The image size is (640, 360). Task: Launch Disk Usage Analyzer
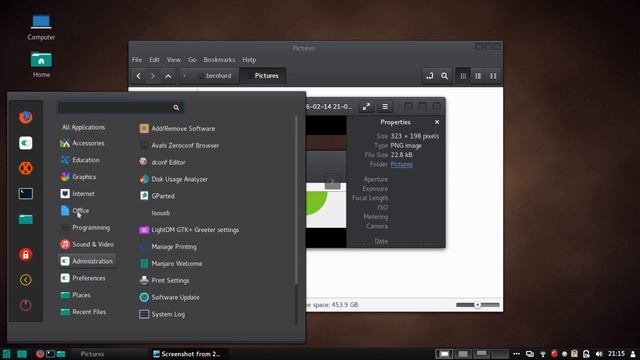coord(173,179)
